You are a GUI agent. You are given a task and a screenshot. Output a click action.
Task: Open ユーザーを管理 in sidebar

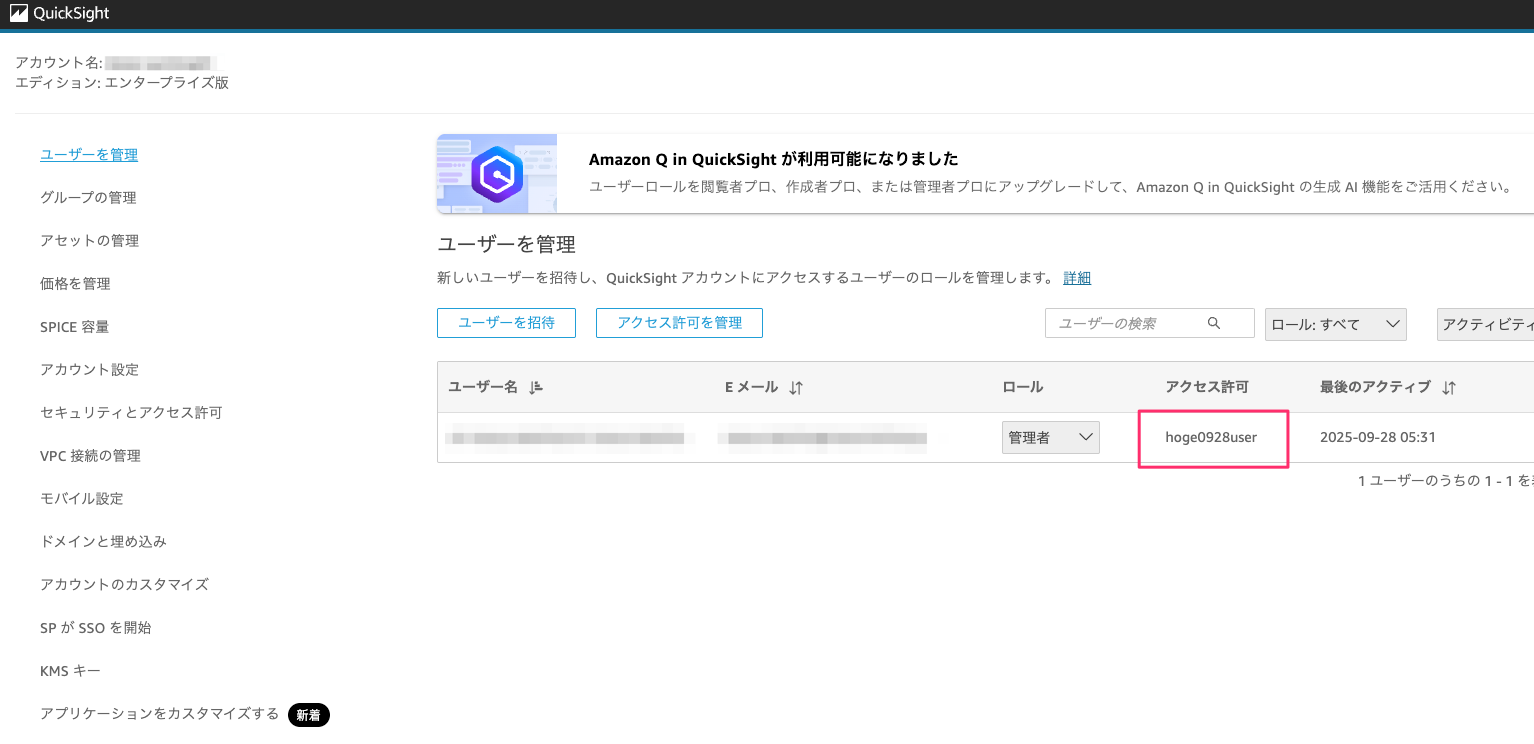(89, 154)
